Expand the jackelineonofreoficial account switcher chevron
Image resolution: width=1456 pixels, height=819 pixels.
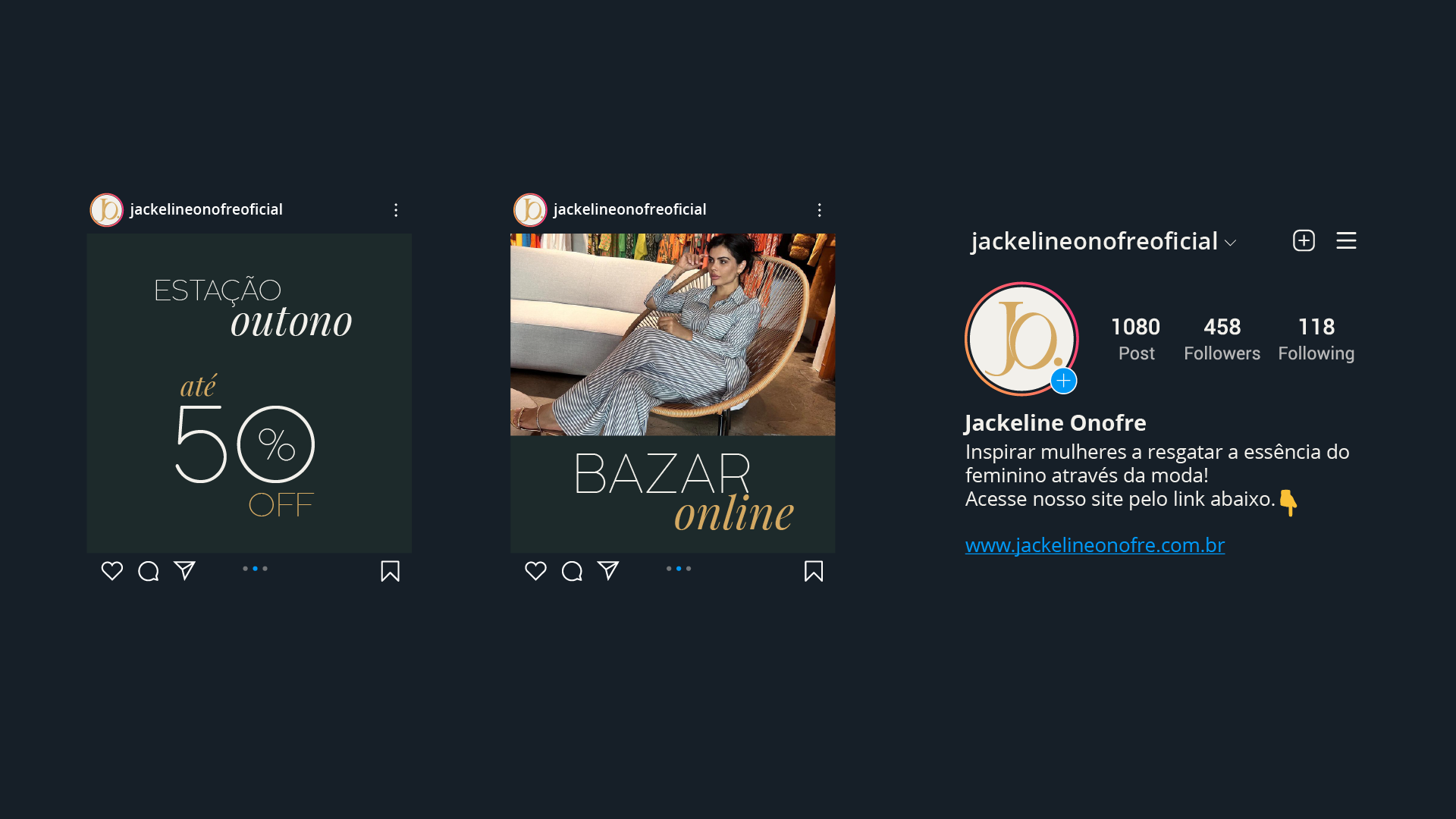tap(1230, 243)
